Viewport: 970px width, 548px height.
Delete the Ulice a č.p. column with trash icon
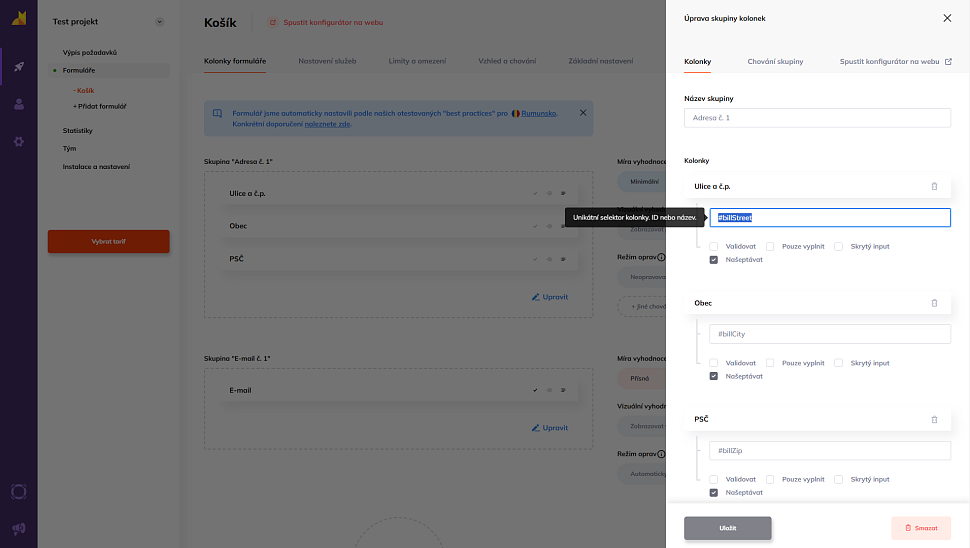click(x=934, y=186)
